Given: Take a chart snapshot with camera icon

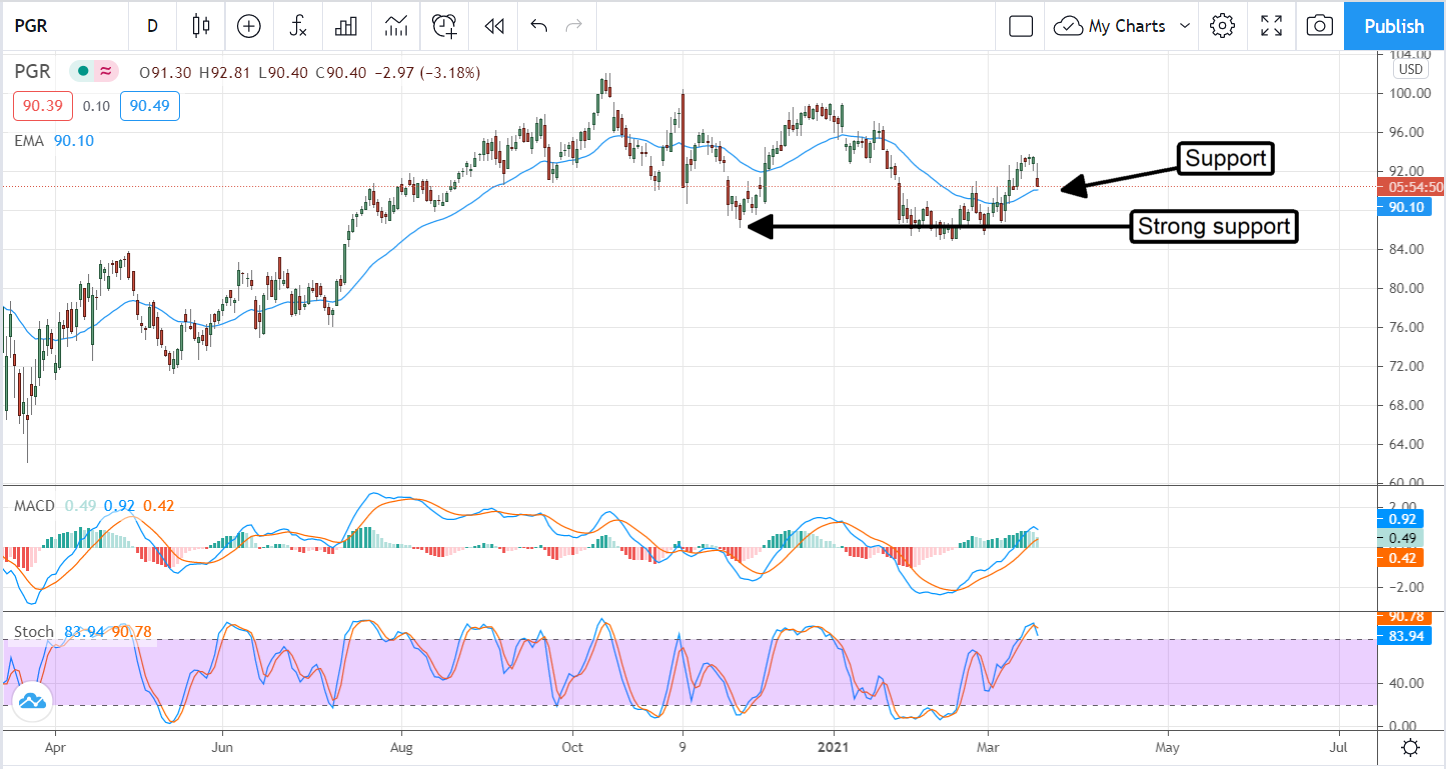Looking at the screenshot, I should pyautogui.click(x=1320, y=26).
